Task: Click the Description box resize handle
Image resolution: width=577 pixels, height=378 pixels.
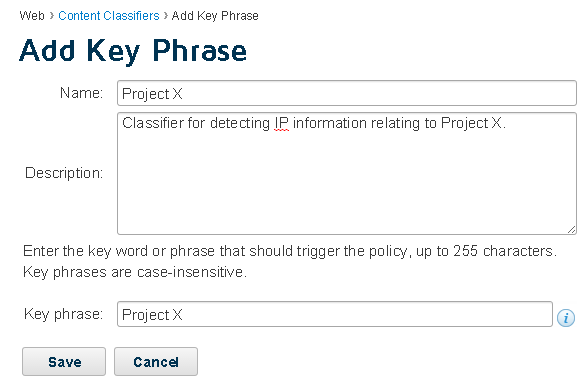Action: [571, 230]
